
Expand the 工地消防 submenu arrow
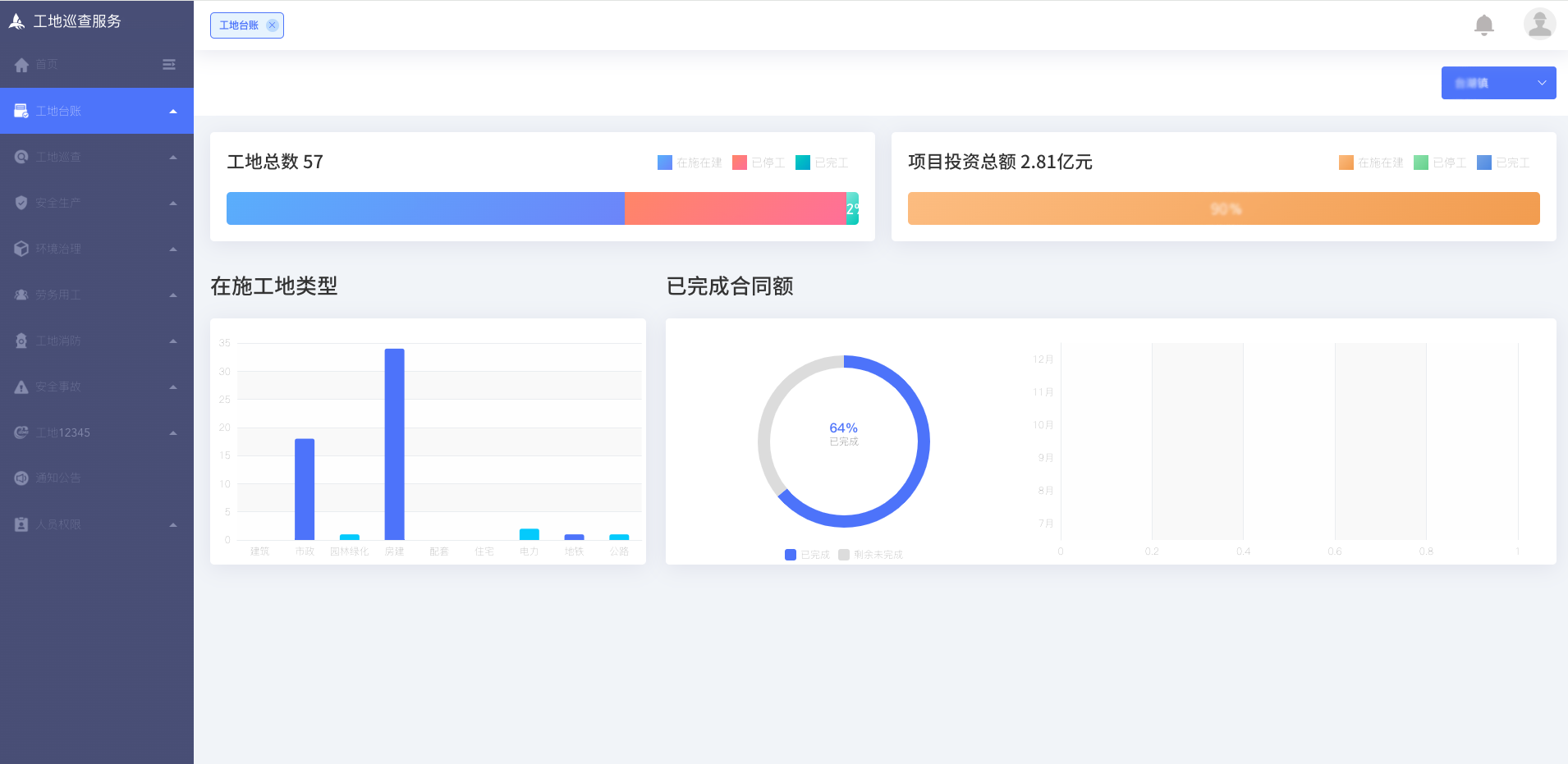[173, 341]
